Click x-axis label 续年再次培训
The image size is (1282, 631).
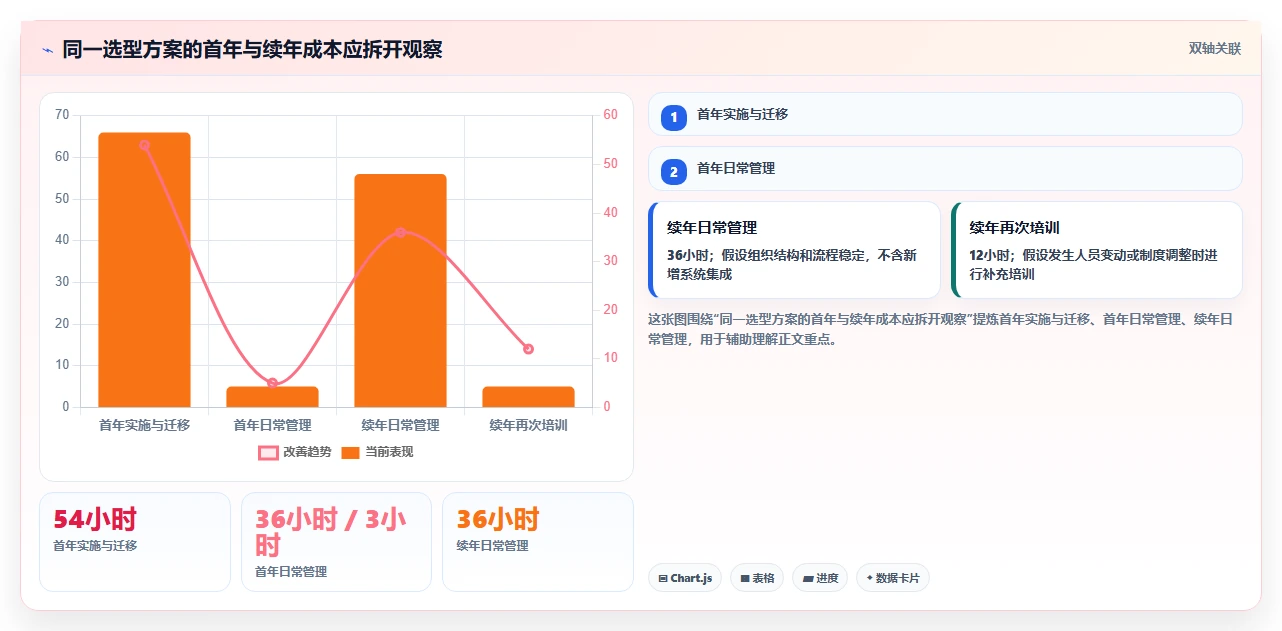tap(528, 425)
